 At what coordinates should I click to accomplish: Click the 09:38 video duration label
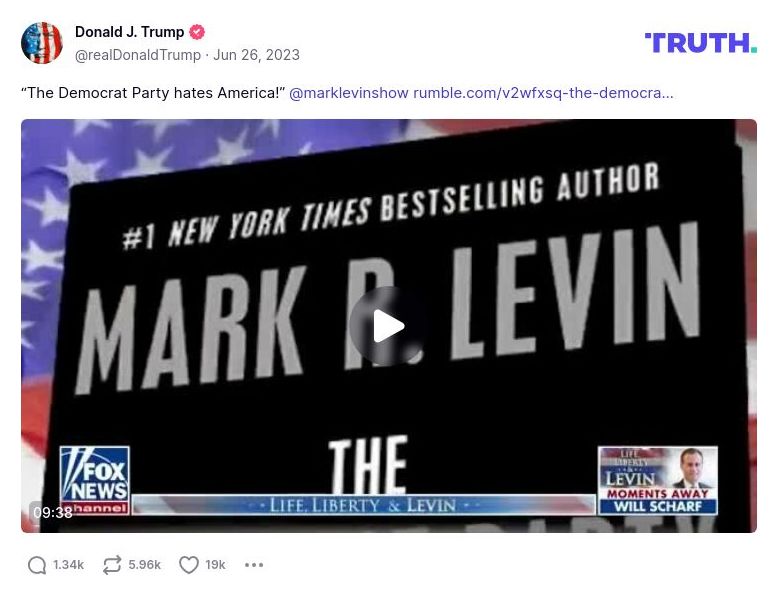pos(53,512)
